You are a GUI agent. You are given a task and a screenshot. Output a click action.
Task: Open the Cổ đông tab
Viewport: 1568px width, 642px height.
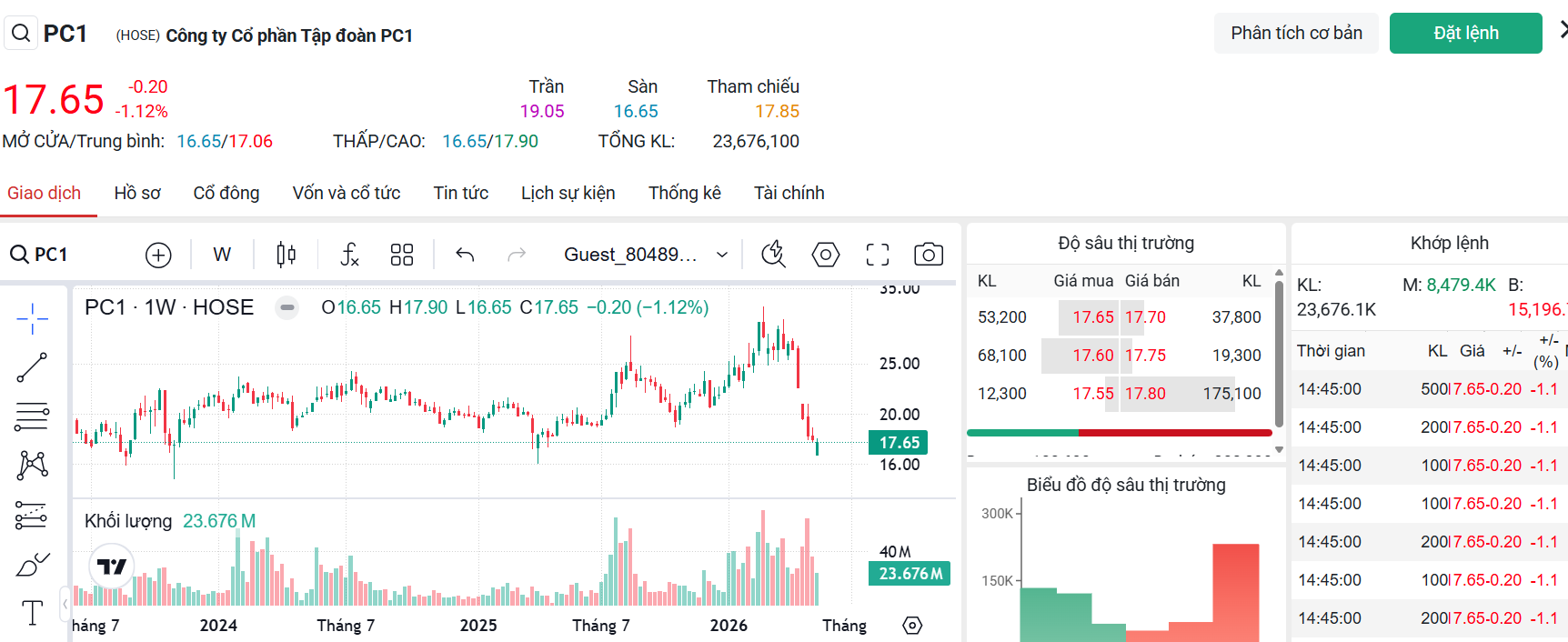click(x=226, y=193)
